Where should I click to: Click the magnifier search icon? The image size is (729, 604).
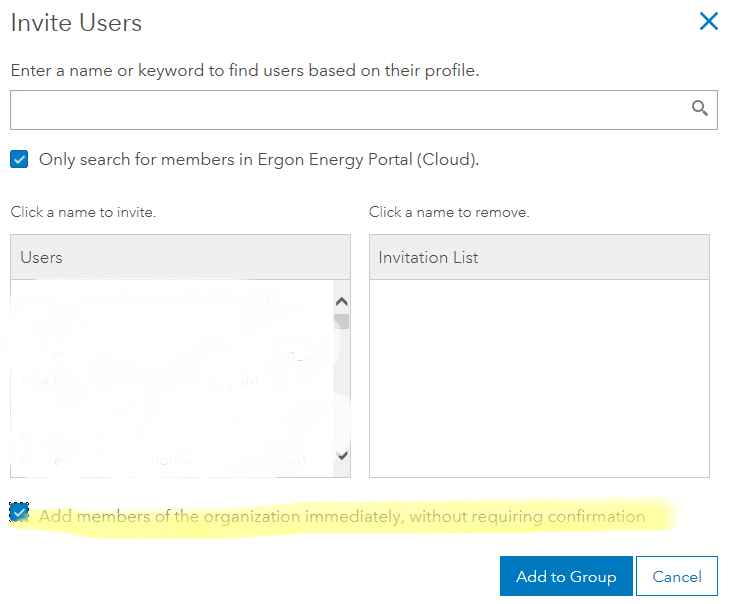click(700, 108)
